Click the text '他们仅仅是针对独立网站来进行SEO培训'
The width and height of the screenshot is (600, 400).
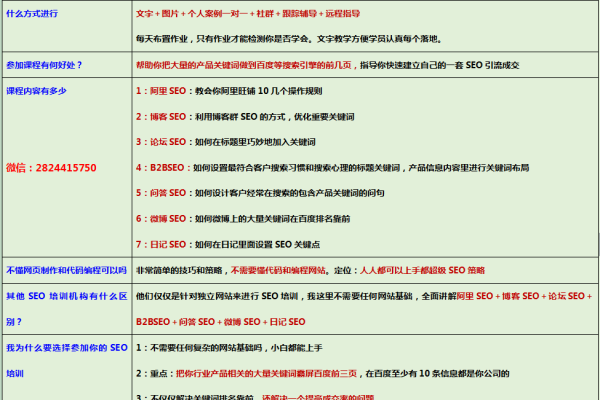[217, 296]
